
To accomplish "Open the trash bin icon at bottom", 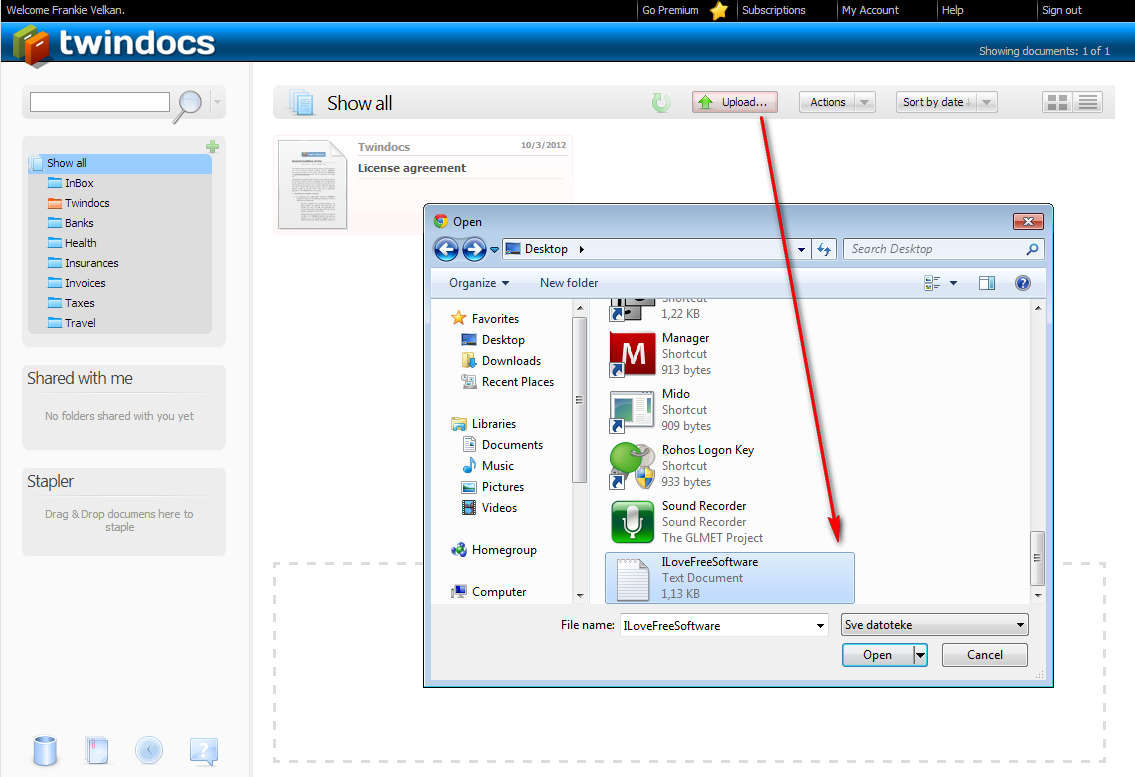I will (45, 751).
